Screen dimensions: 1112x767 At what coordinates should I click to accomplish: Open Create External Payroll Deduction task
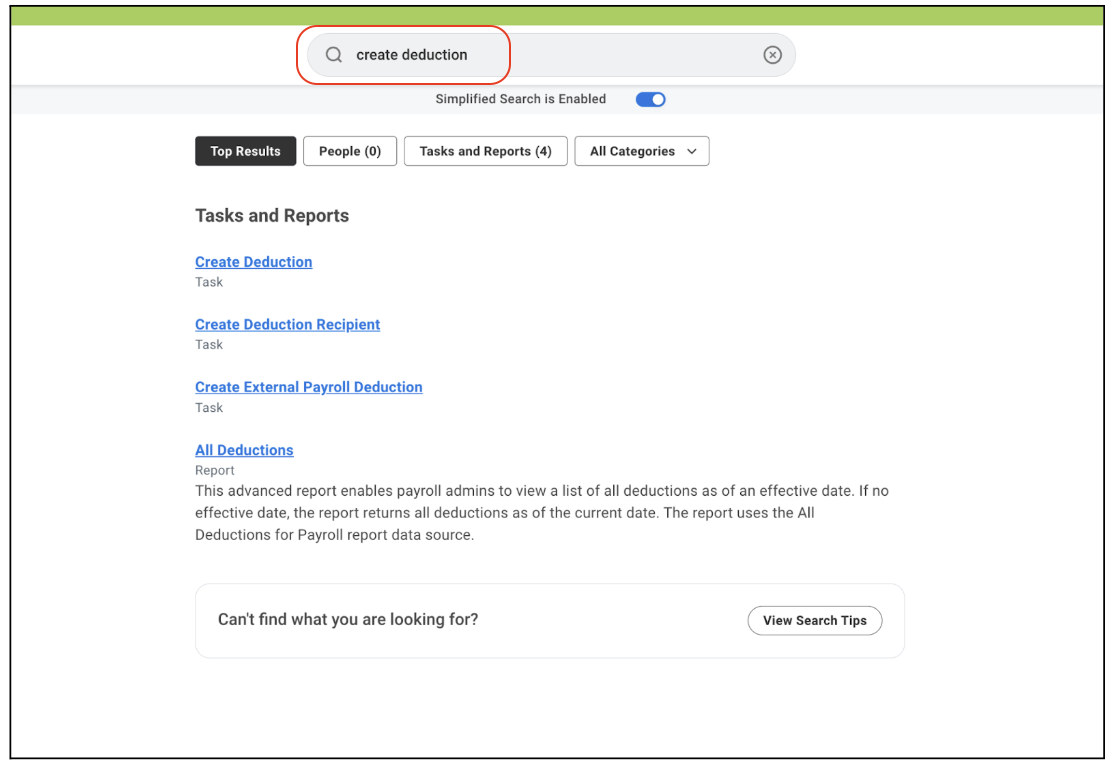[x=308, y=387]
